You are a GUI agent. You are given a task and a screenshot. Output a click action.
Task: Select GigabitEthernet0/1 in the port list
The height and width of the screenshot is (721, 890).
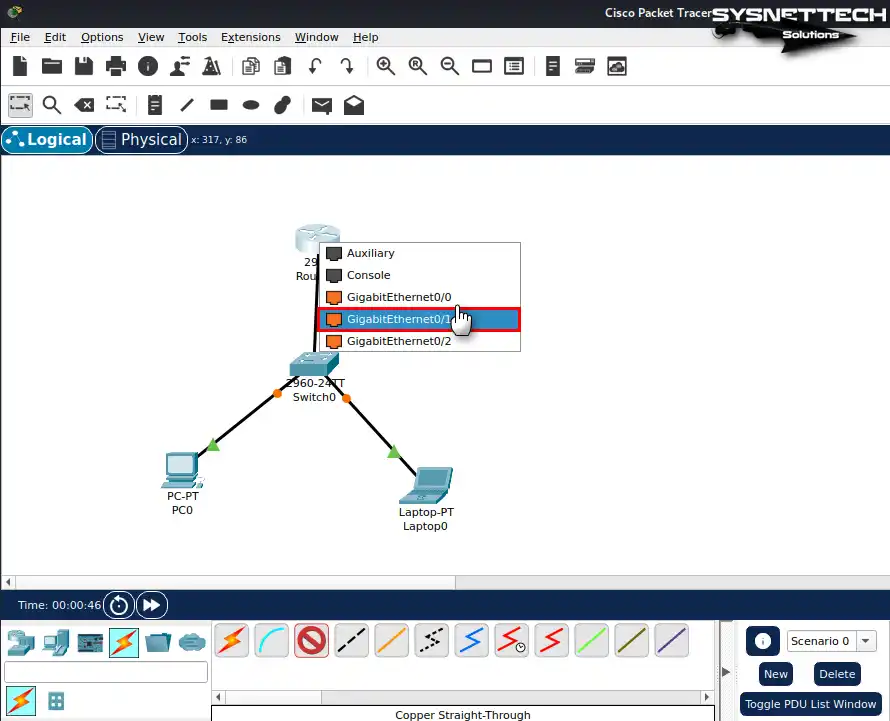point(419,319)
